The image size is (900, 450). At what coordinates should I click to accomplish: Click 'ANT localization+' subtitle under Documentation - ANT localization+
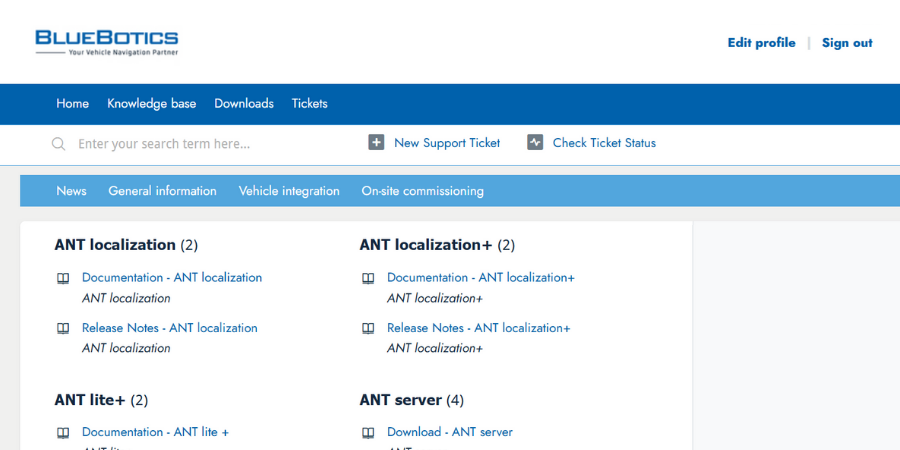tap(435, 298)
